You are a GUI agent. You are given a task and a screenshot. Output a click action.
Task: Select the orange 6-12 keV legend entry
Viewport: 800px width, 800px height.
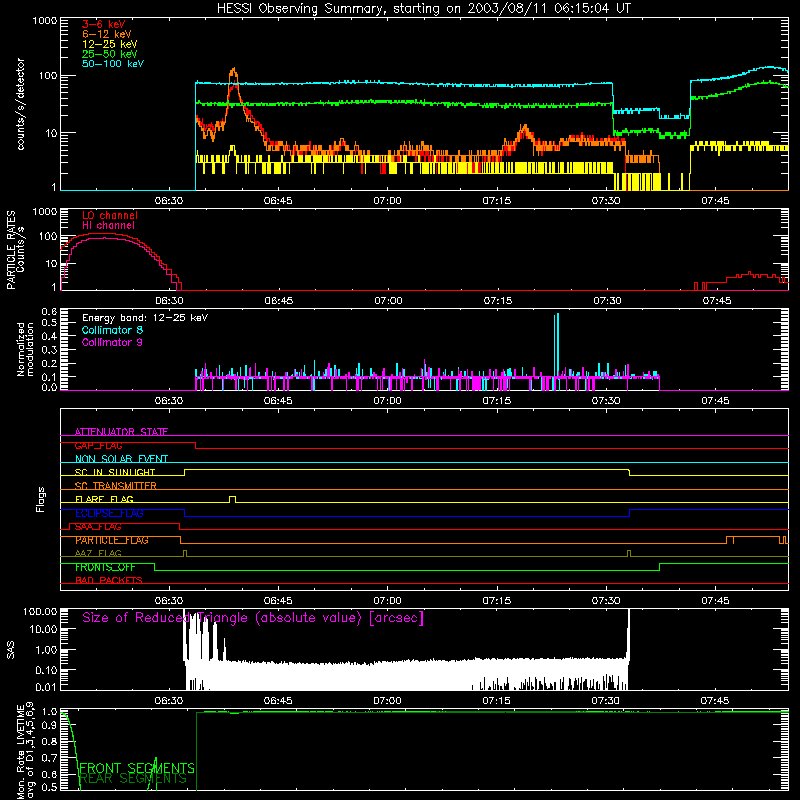pos(107,34)
